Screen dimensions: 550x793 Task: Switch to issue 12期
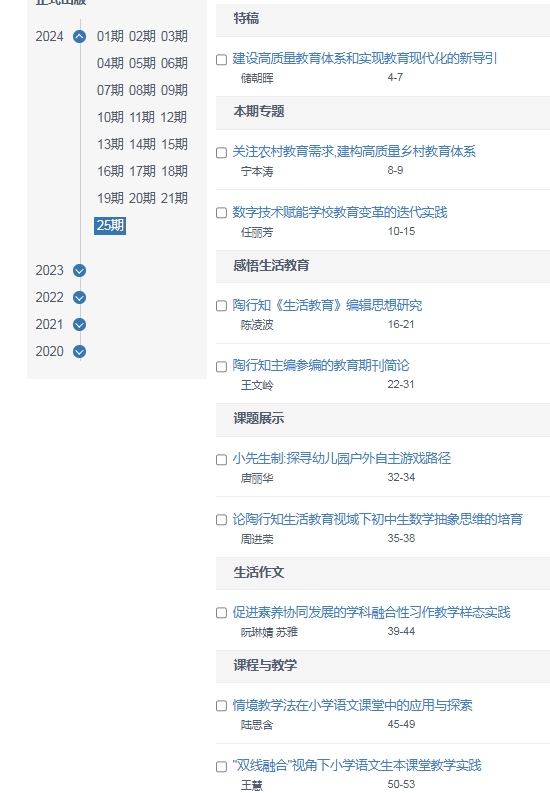click(x=174, y=117)
